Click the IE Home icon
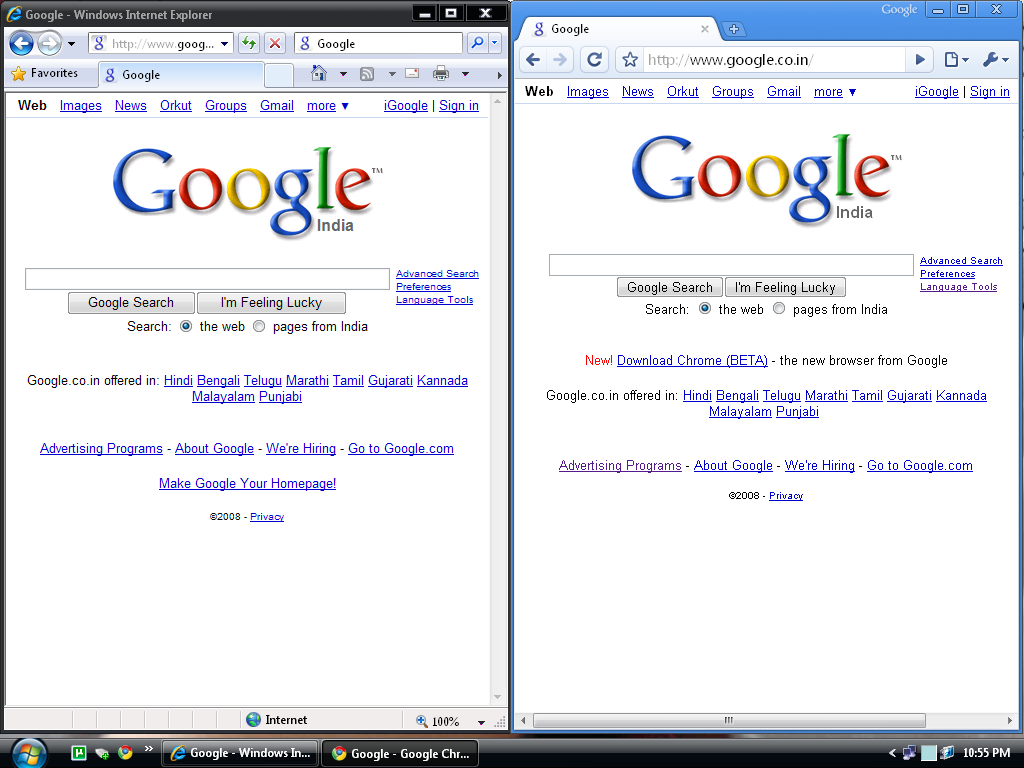 (319, 73)
